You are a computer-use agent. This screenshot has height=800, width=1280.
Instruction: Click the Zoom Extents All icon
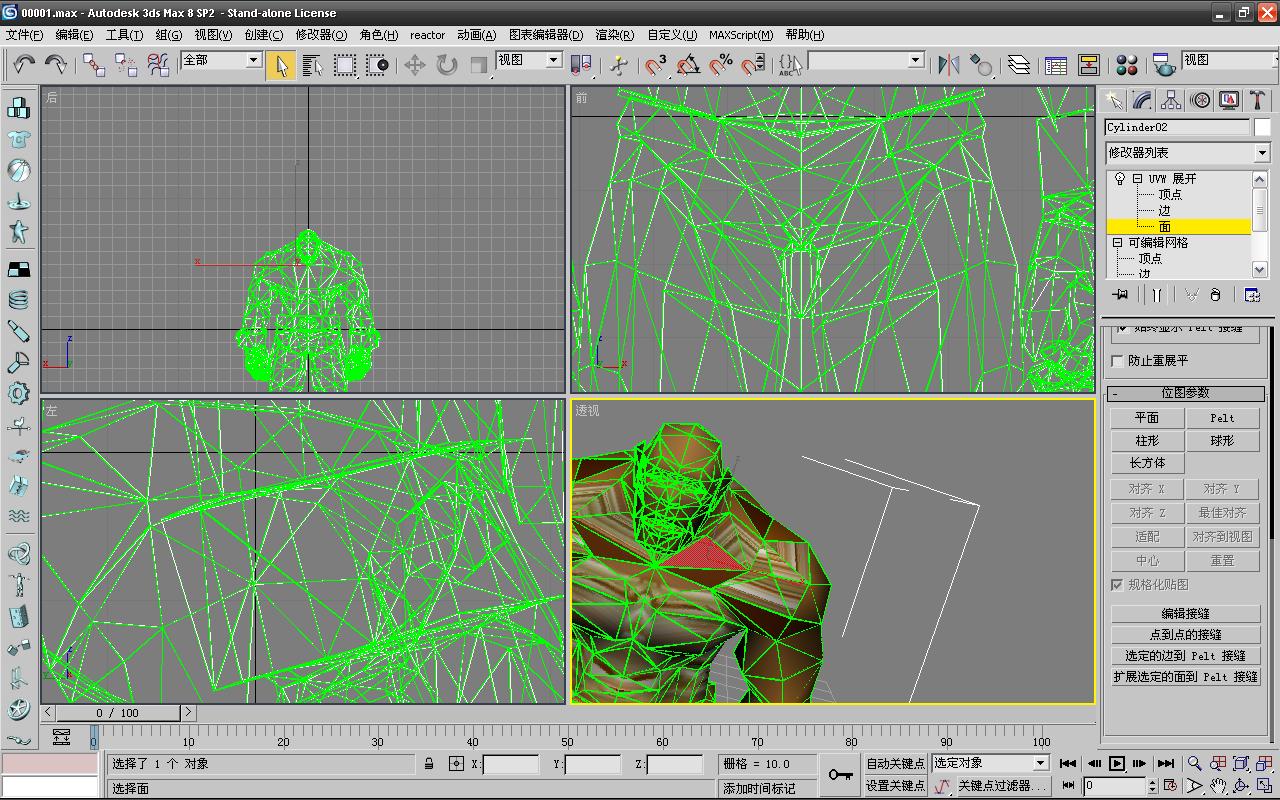pos(1265,763)
